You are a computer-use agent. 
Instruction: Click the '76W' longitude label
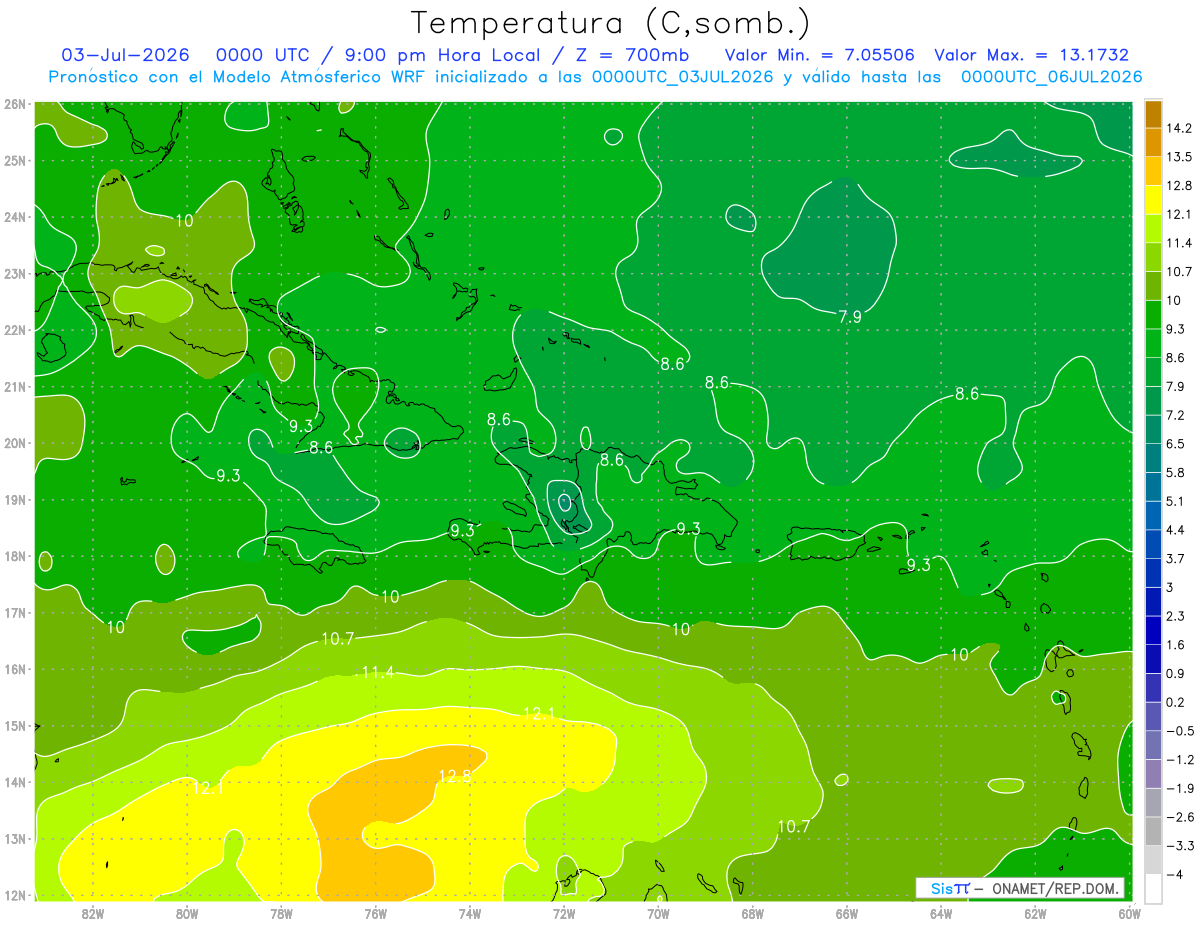375,913
